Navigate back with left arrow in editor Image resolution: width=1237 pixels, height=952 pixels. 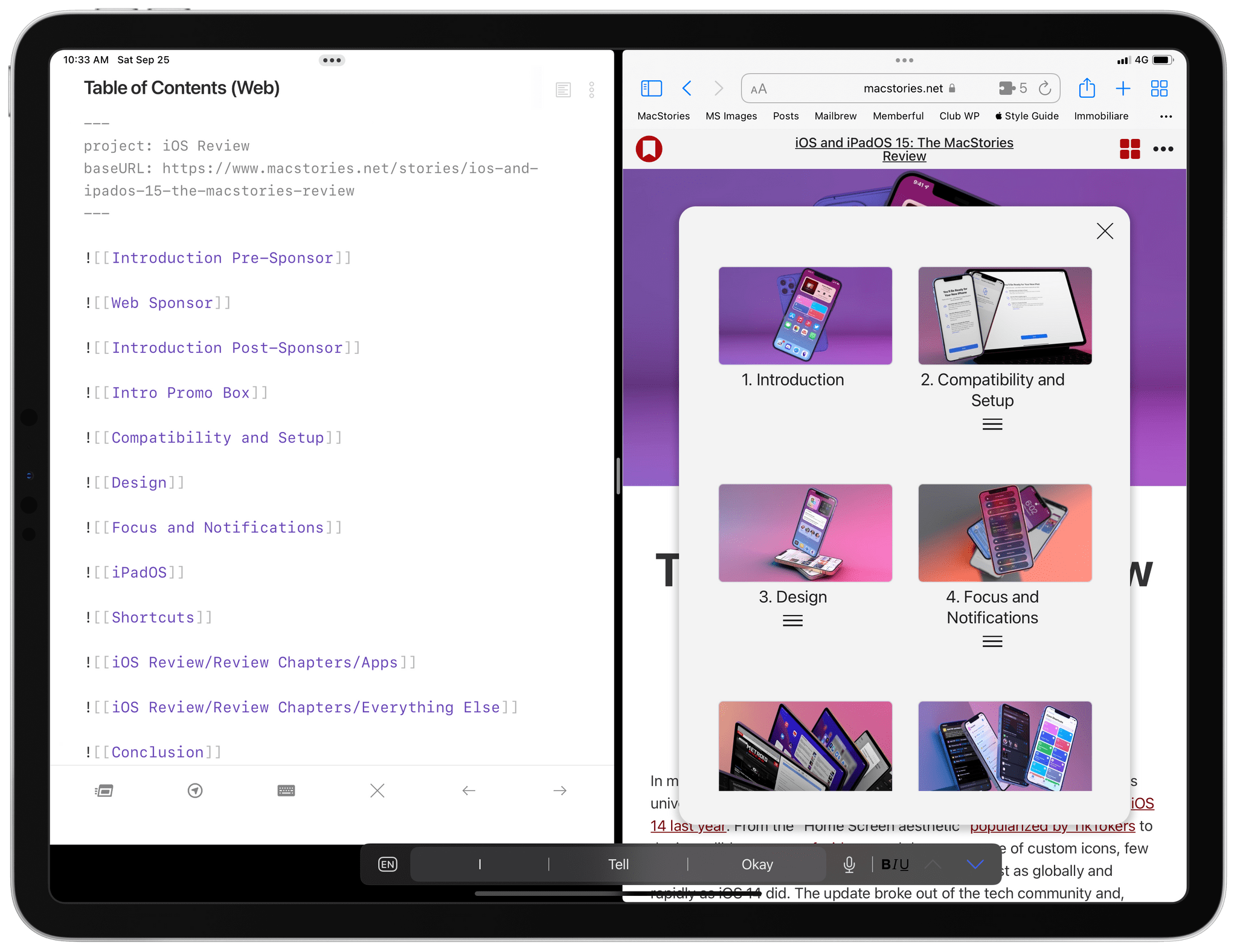(x=469, y=791)
